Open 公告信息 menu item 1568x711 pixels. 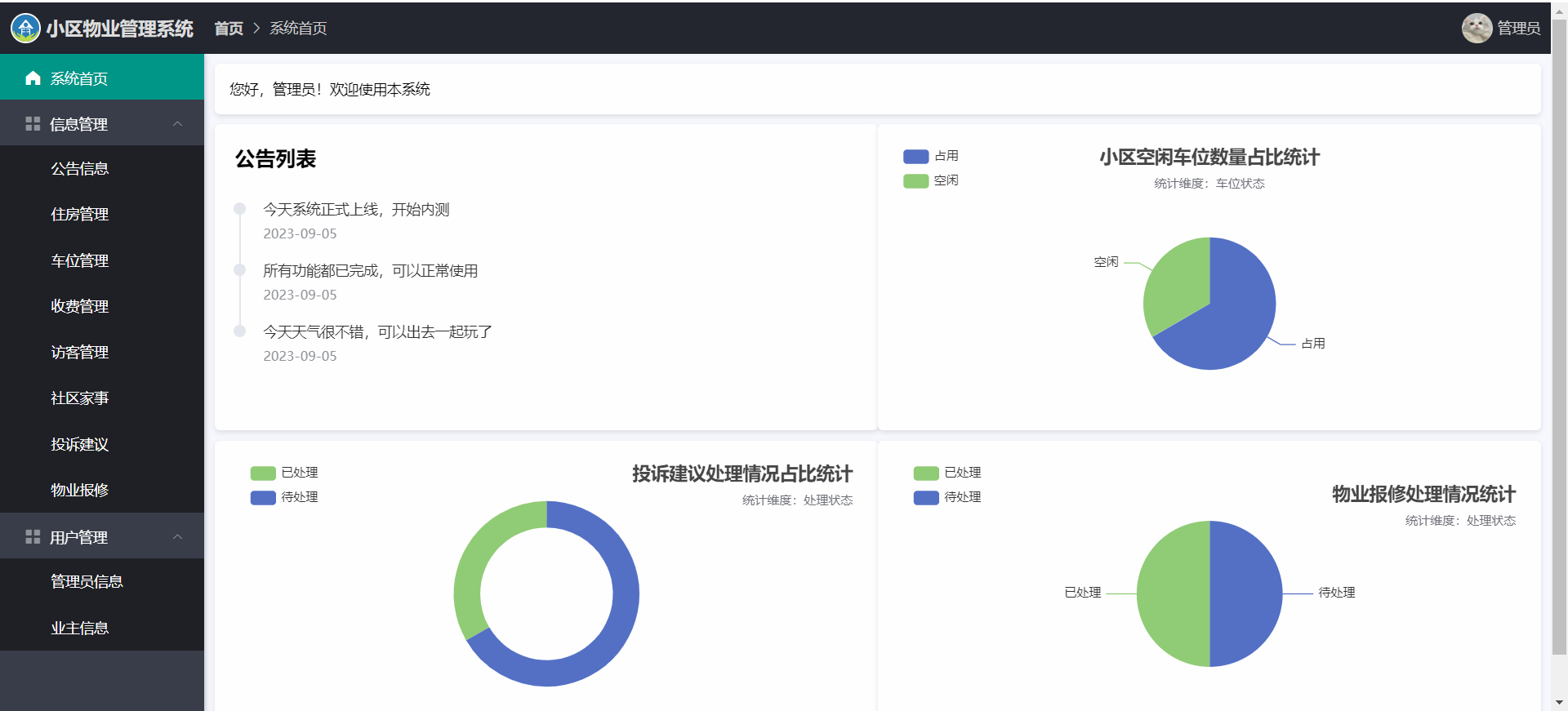(x=102, y=169)
